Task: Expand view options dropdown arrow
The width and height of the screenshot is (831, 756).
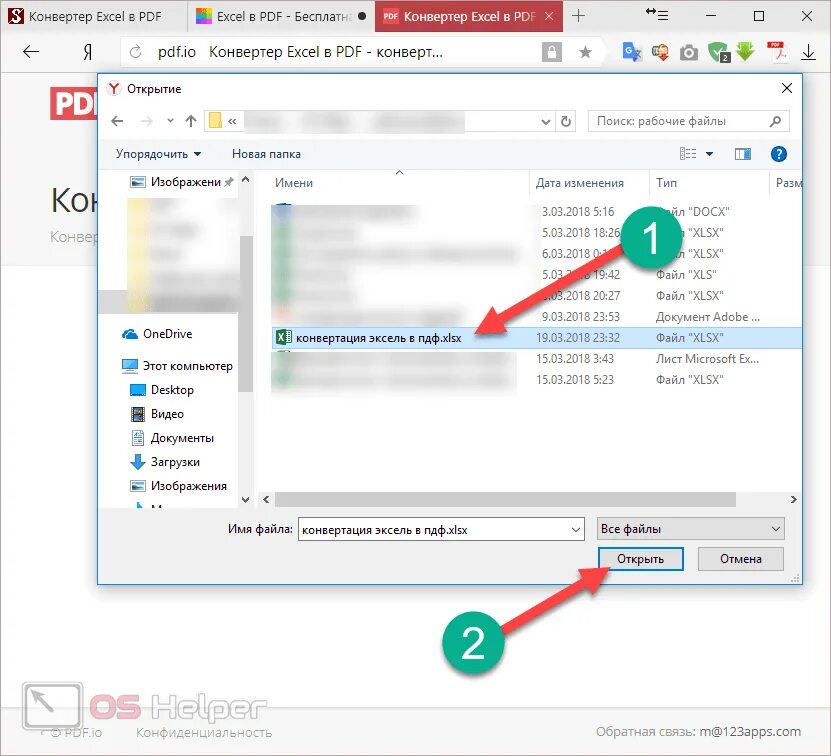Action: 709,154
